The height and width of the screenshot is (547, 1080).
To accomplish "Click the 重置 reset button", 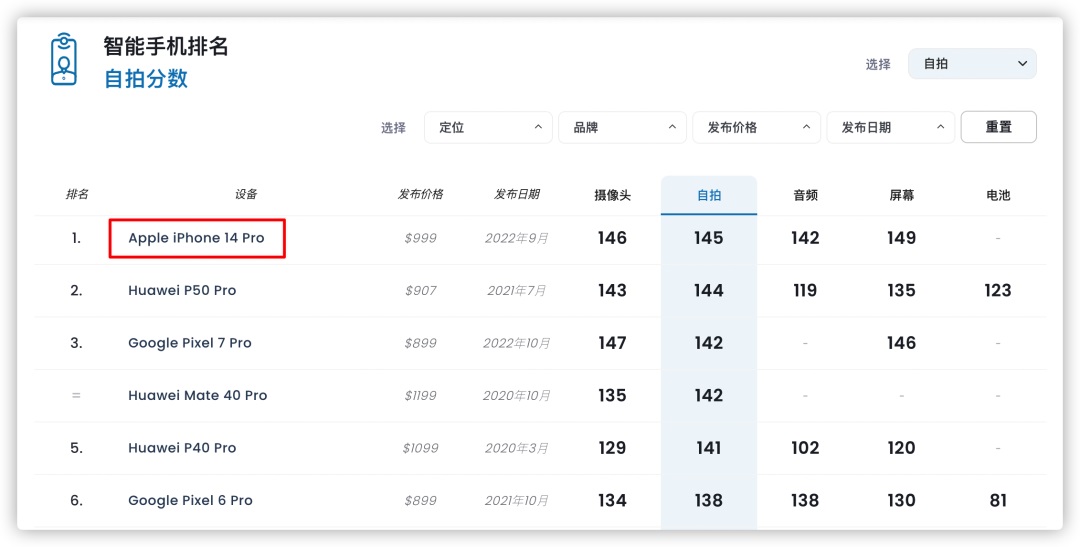I will [x=998, y=127].
